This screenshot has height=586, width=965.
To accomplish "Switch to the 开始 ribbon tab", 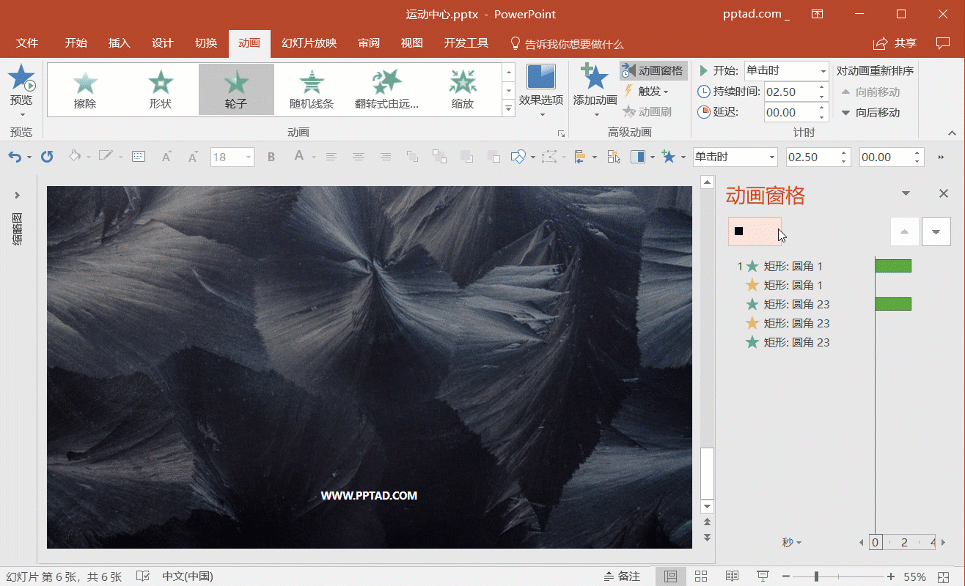I will (76, 43).
